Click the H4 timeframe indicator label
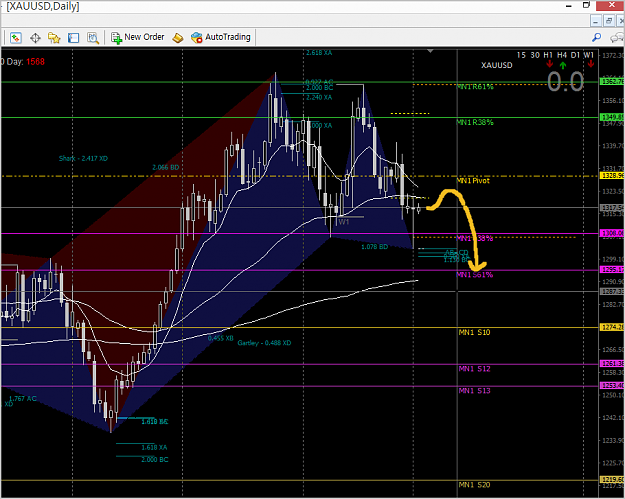 point(562,55)
